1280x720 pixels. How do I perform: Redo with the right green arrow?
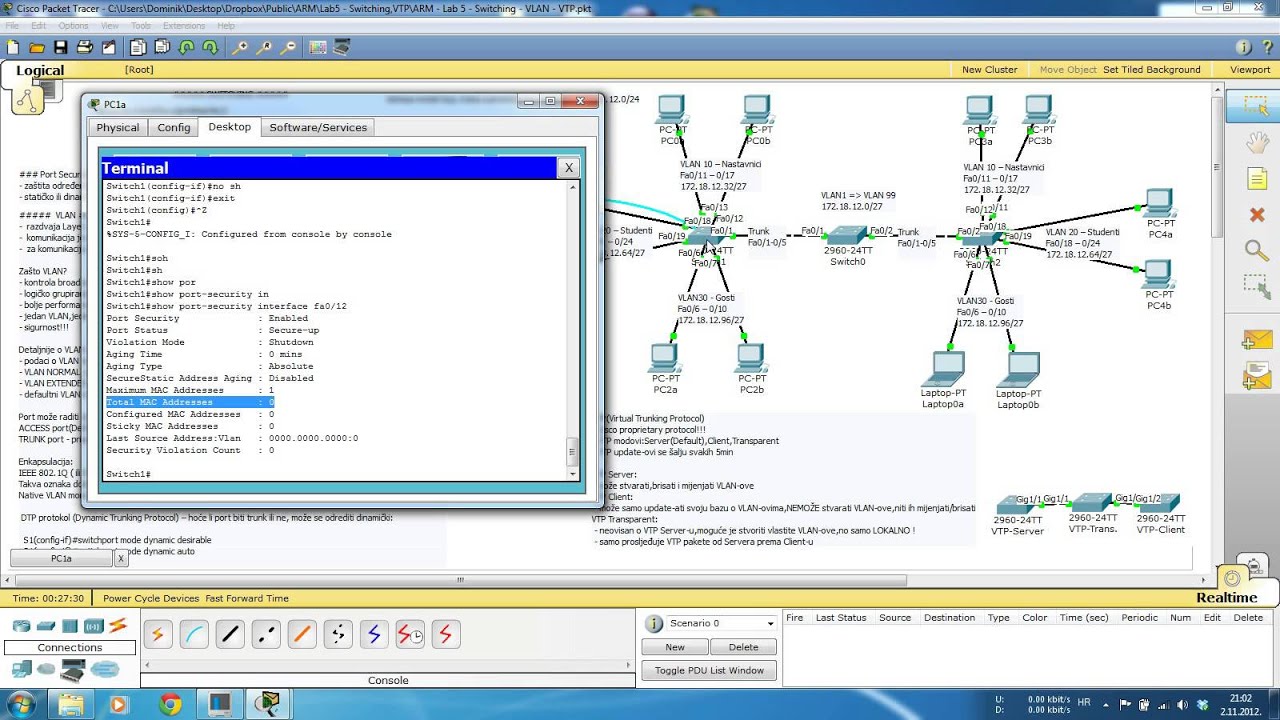pyautogui.click(x=210, y=47)
